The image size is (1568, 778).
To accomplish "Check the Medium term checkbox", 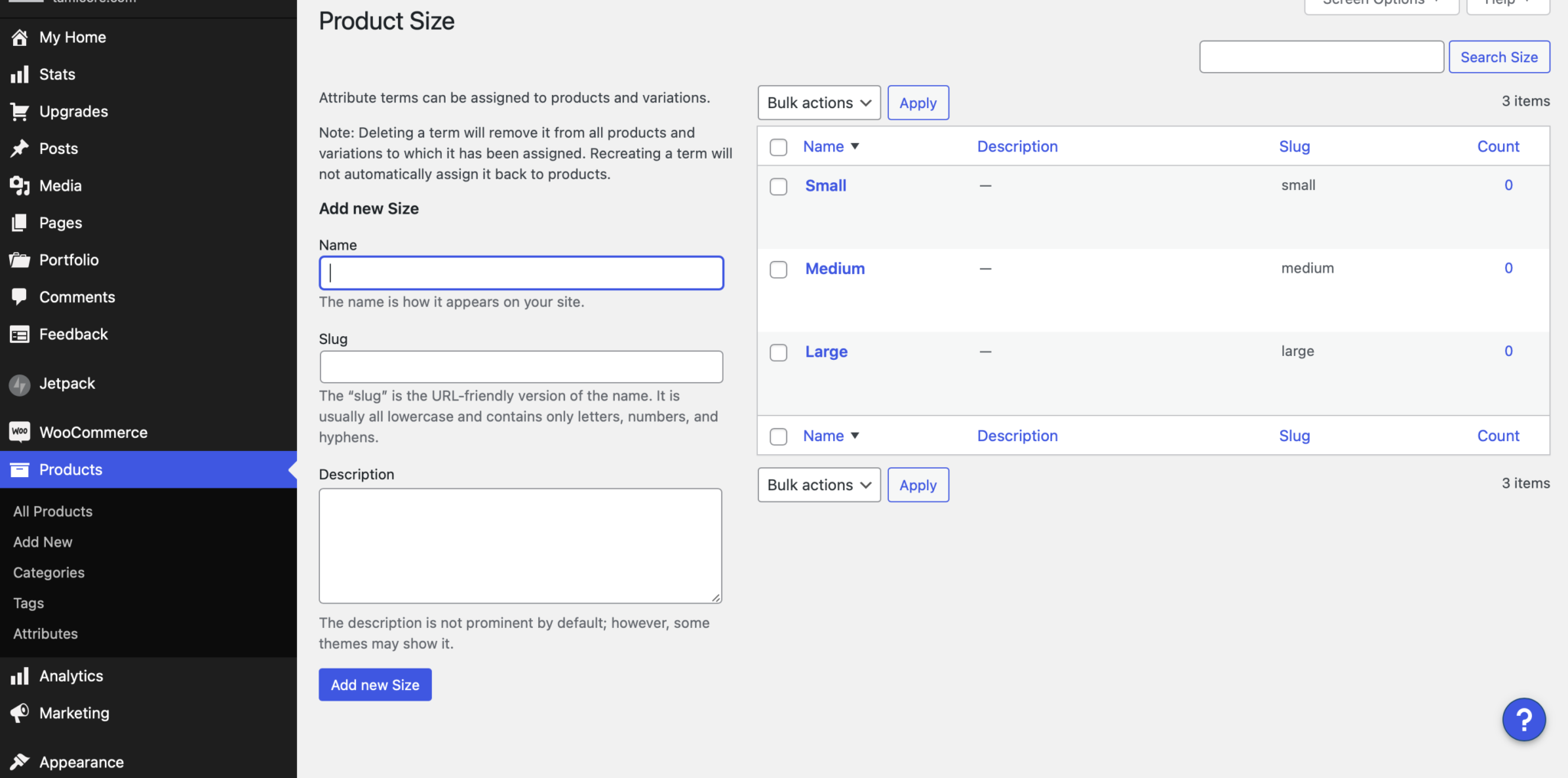I will pyautogui.click(x=779, y=270).
